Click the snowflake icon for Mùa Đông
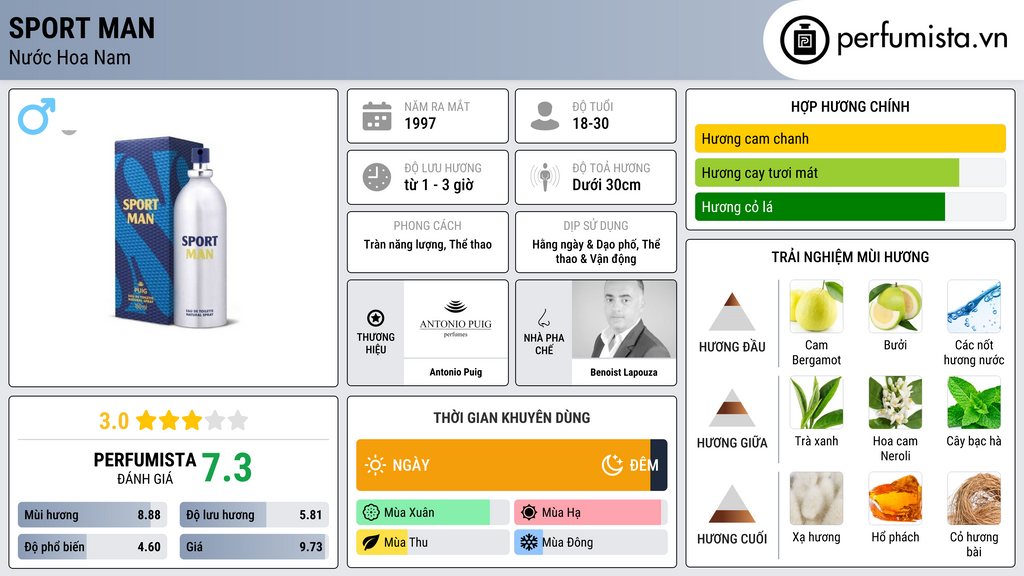The width and height of the screenshot is (1024, 576). 529,543
